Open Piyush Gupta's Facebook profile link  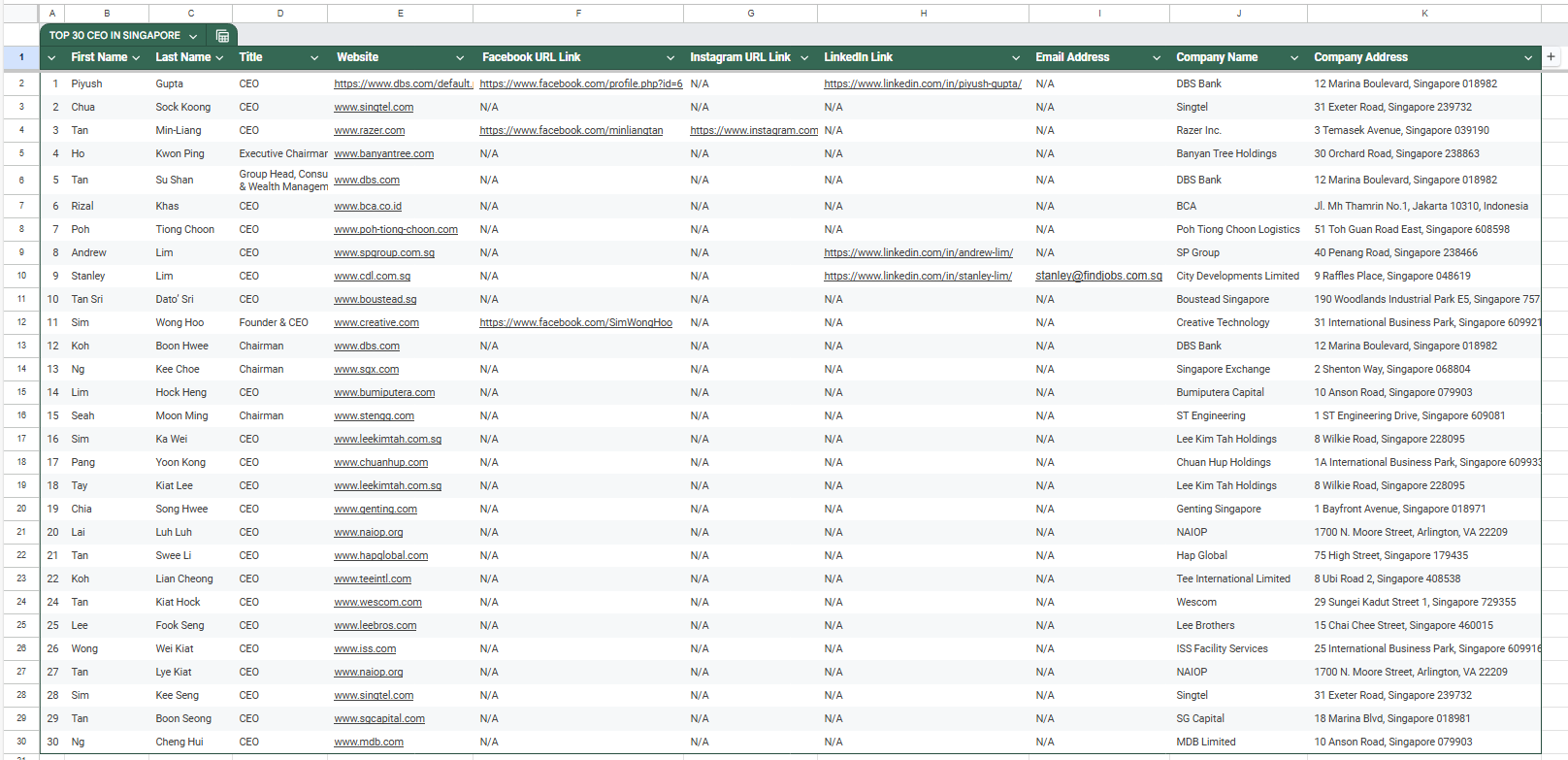point(581,84)
